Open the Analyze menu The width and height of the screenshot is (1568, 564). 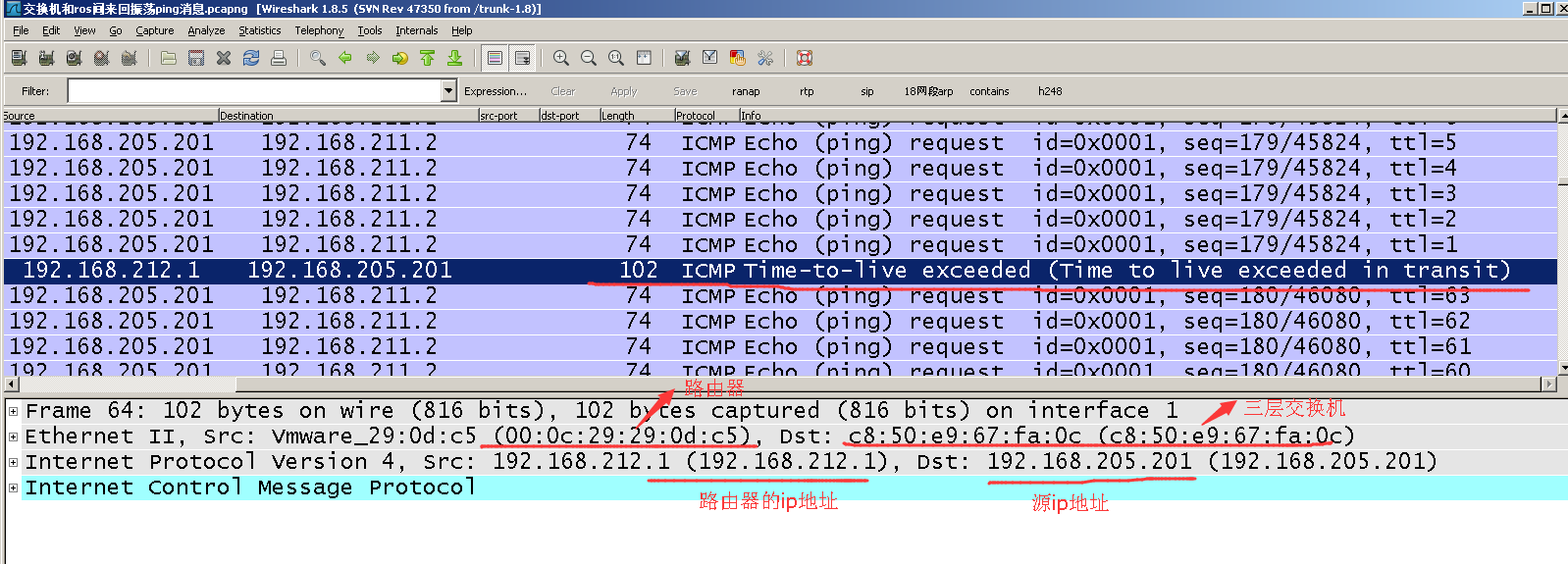pos(206,30)
